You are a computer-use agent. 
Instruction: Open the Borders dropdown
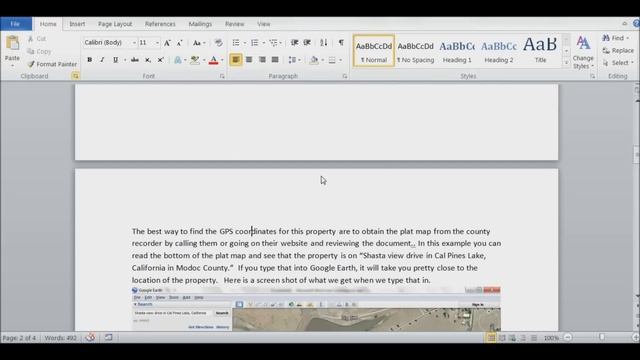pyautogui.click(x=340, y=60)
